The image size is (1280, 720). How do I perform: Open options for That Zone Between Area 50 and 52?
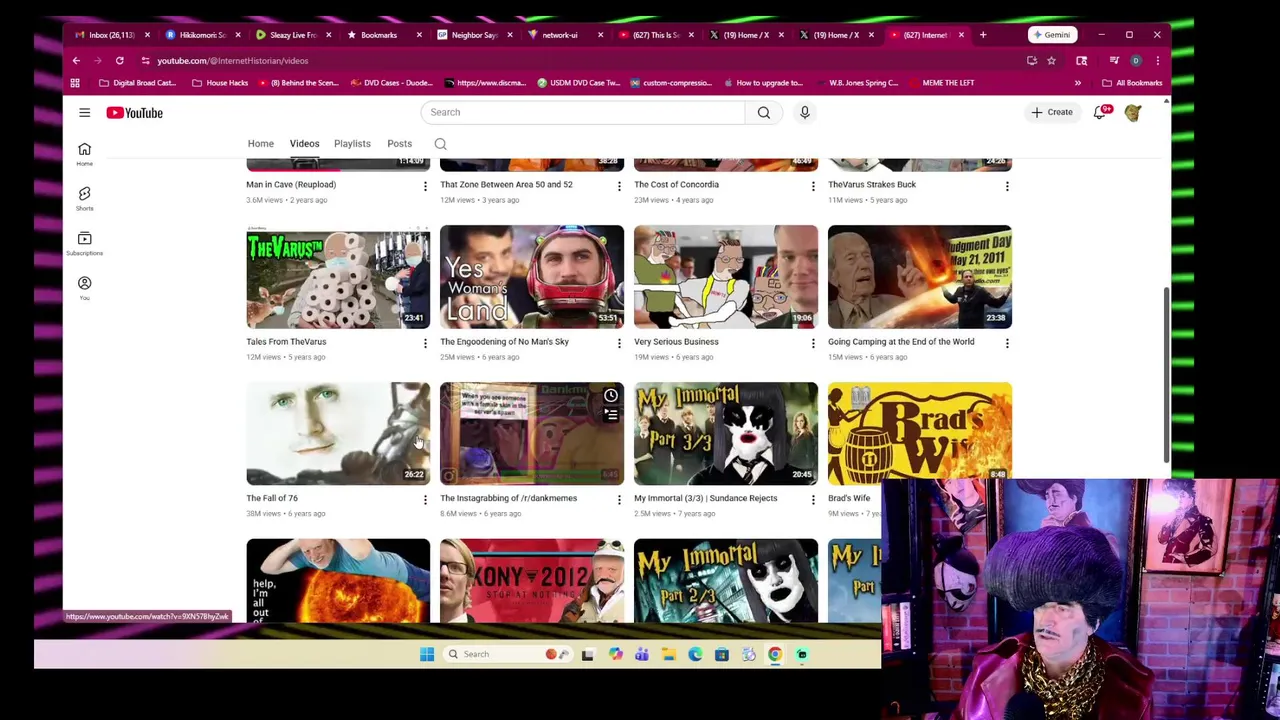(x=619, y=186)
